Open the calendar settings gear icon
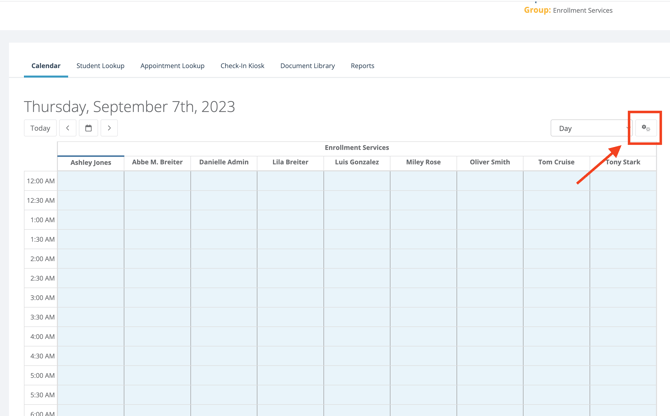Screen dimensions: 670x416 tap(646, 128)
